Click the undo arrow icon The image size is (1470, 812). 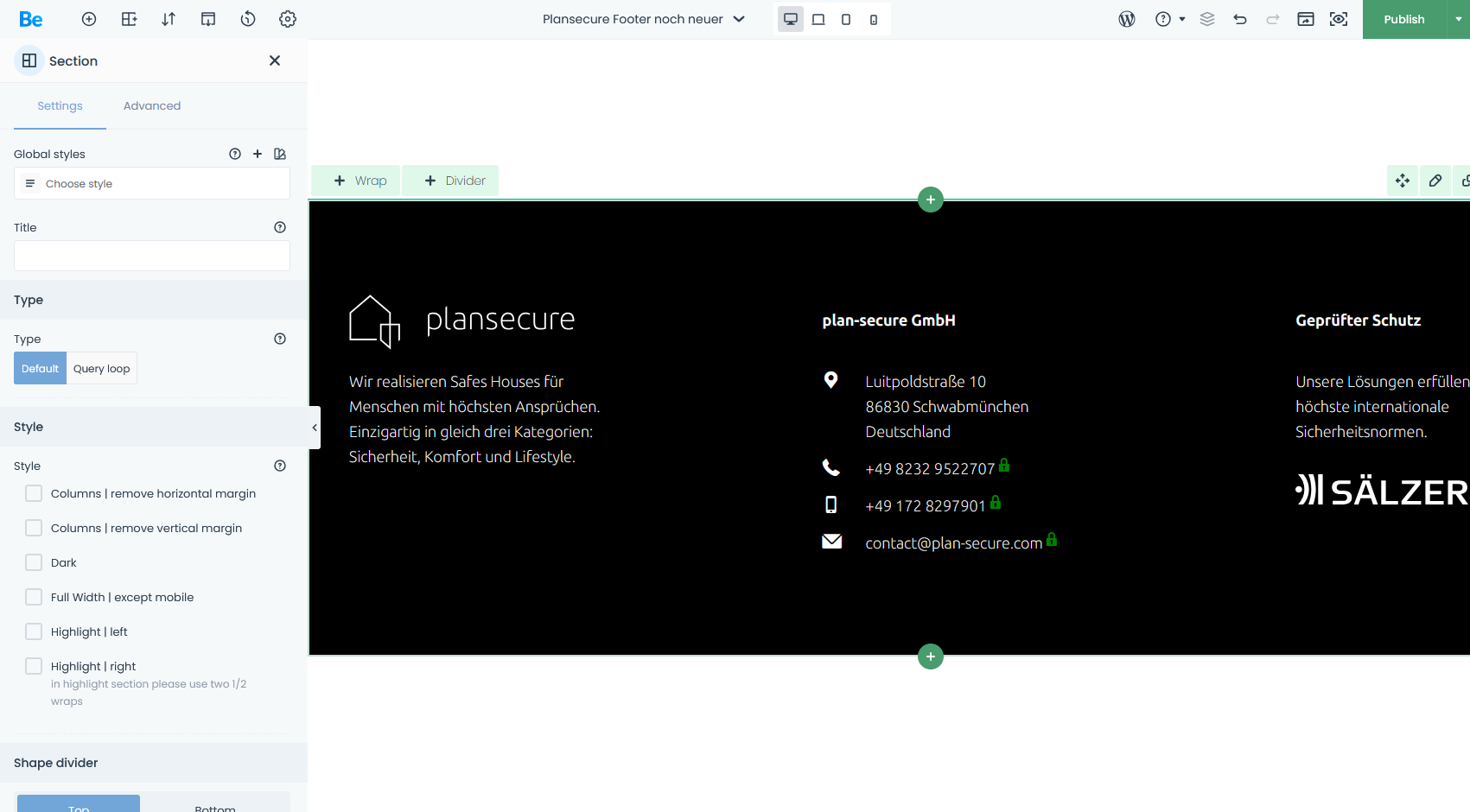(x=1240, y=19)
